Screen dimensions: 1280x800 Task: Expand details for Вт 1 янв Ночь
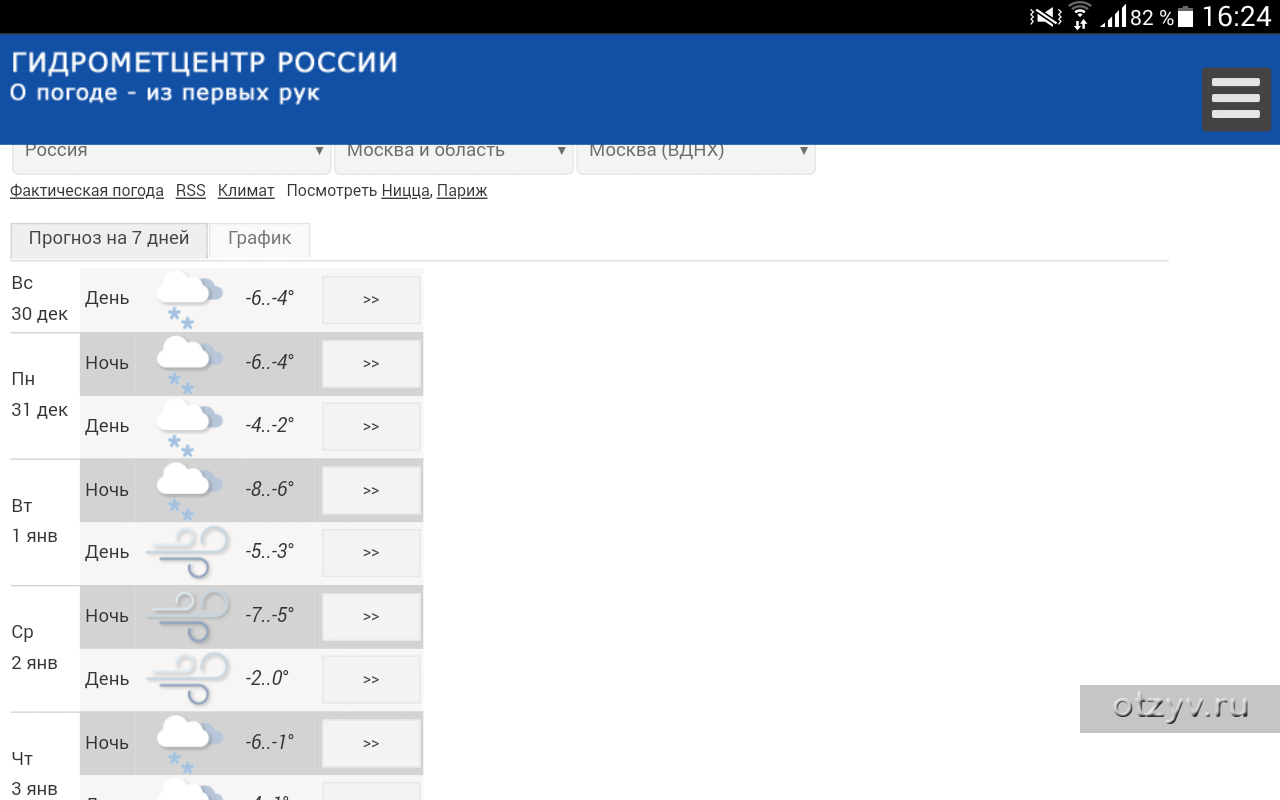click(371, 491)
